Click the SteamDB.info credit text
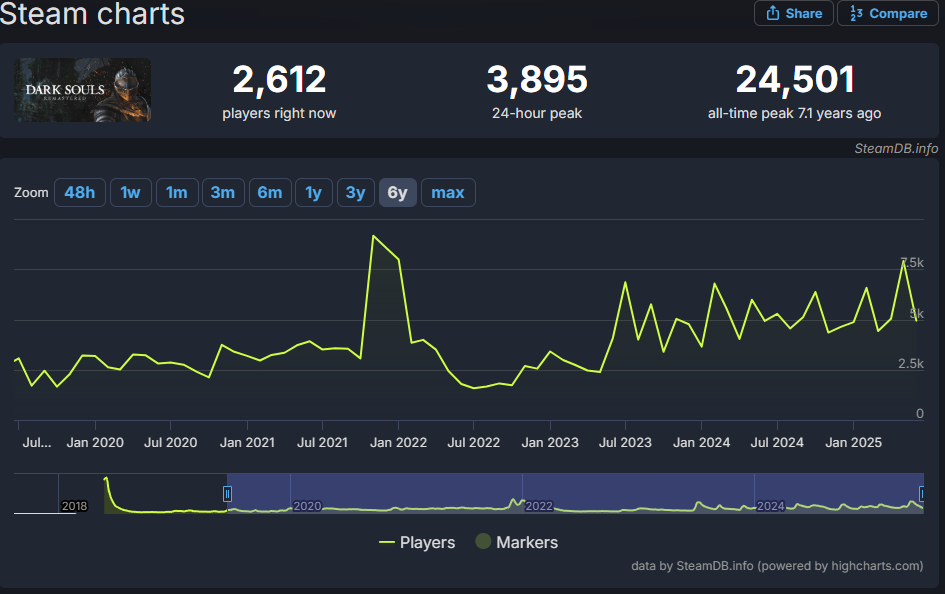Screen dimensions: 945x594 click(896, 148)
